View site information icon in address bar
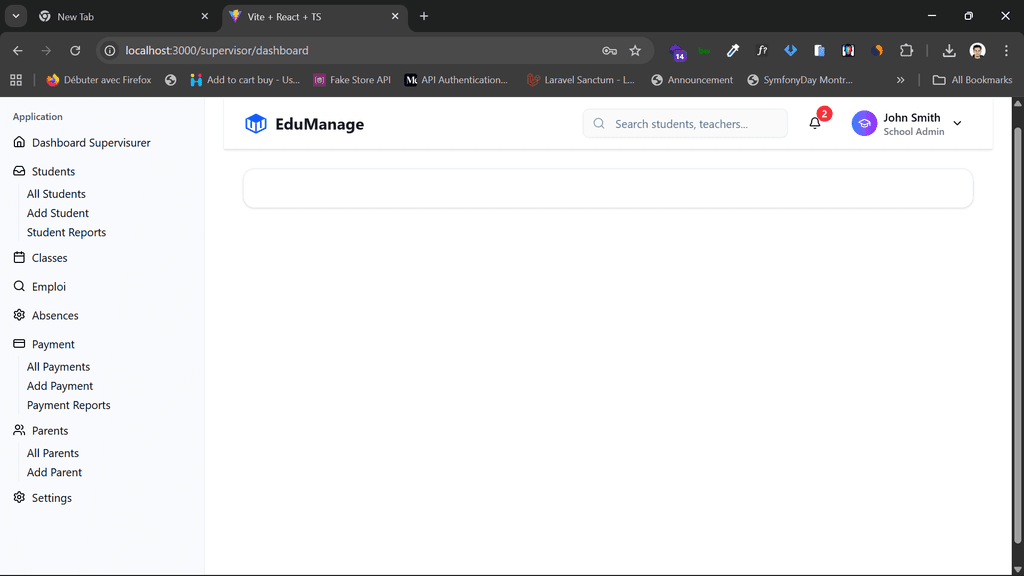 point(110,50)
